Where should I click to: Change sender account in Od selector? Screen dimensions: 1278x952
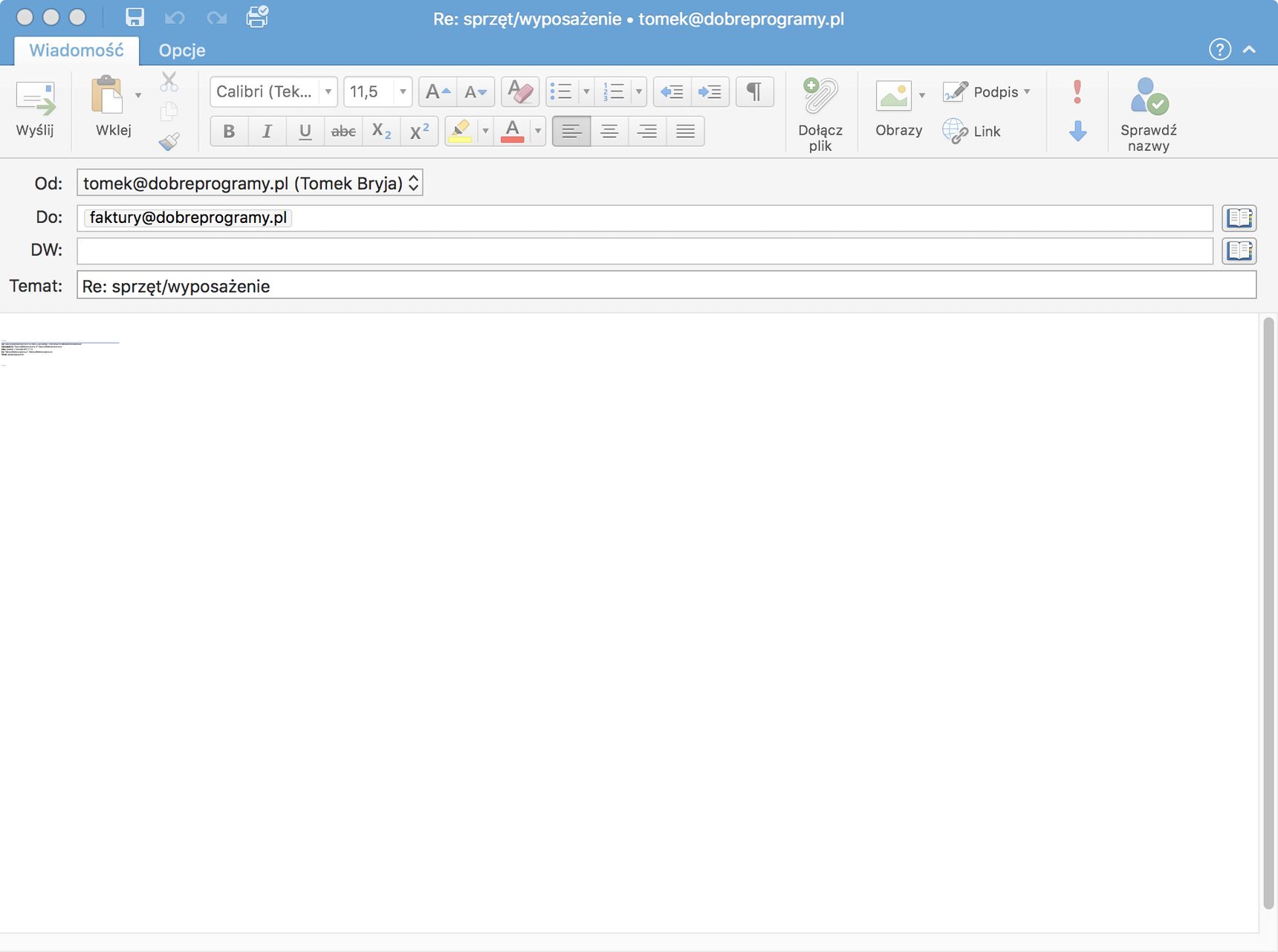click(250, 183)
